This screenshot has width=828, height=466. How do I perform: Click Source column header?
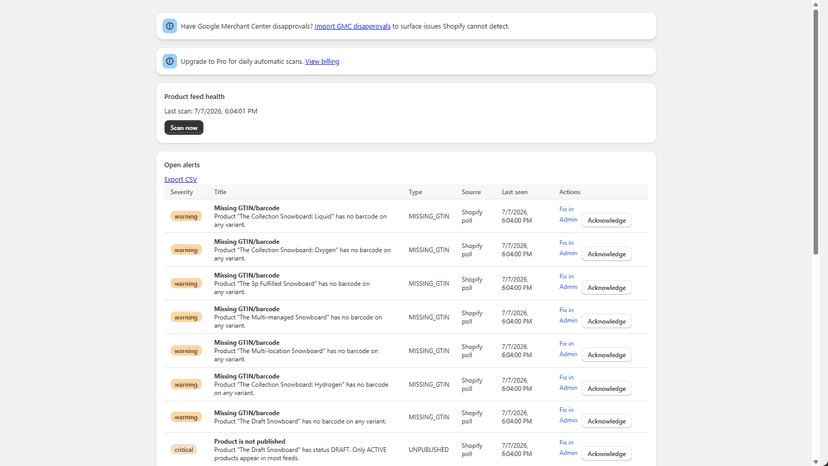click(x=471, y=192)
